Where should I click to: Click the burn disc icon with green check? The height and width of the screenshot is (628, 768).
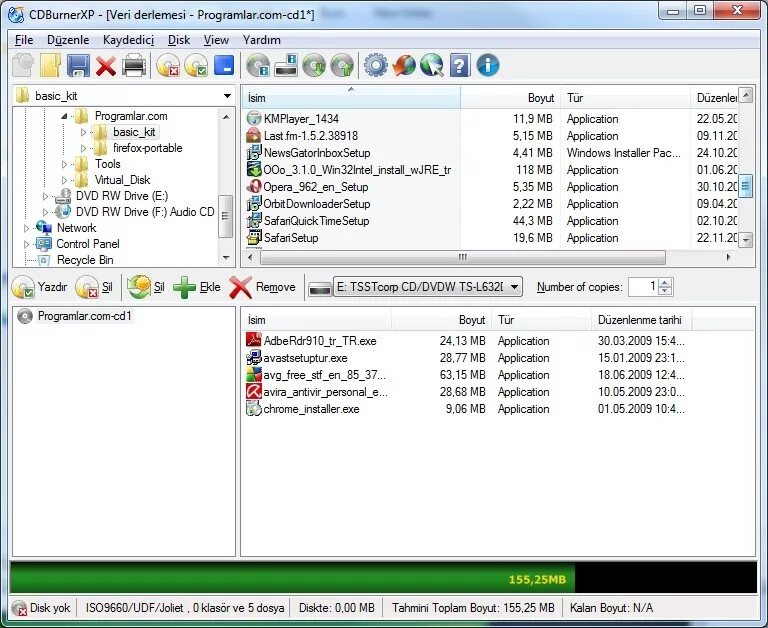tap(196, 66)
